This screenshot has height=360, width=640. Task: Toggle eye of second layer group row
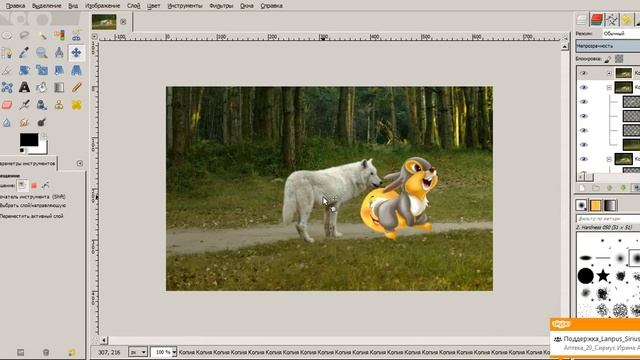click(584, 88)
